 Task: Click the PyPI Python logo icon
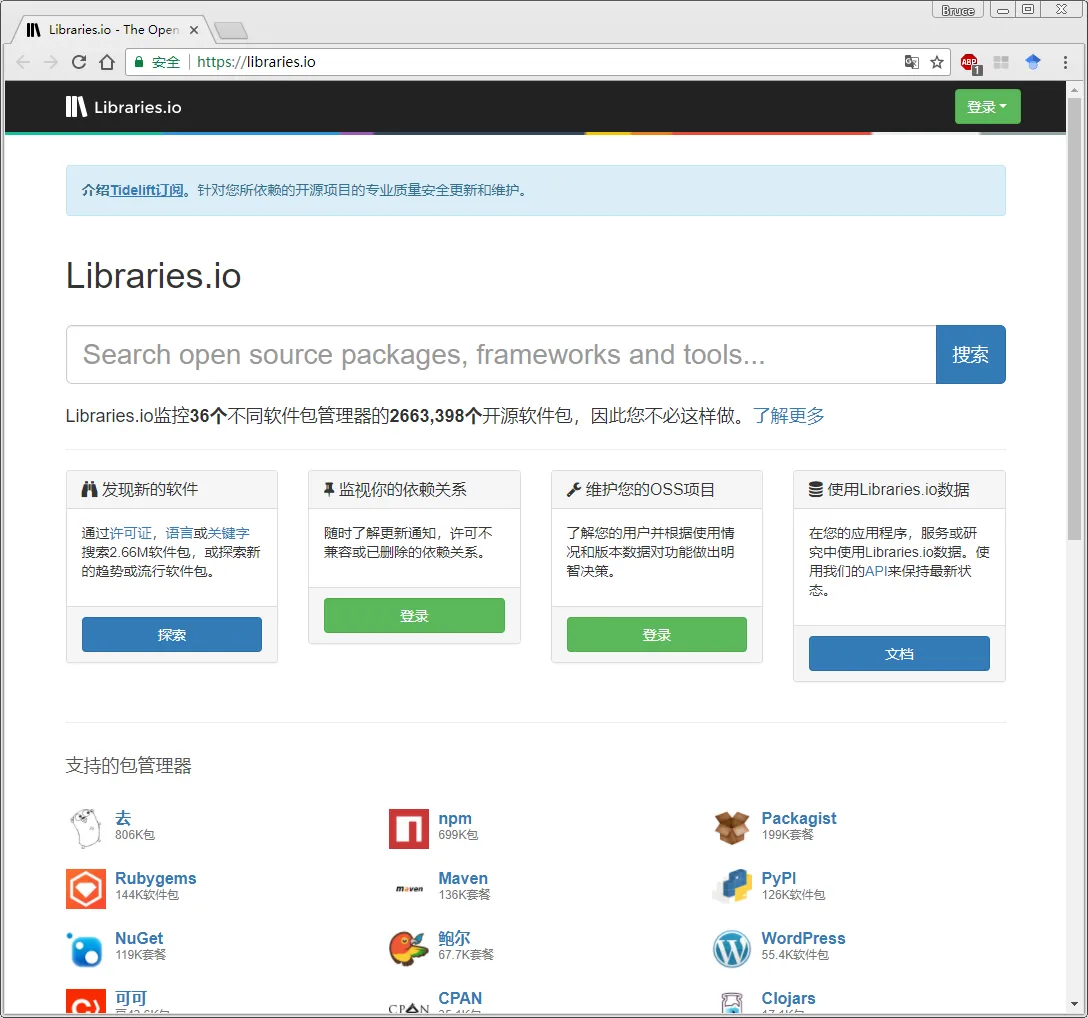tap(732, 886)
